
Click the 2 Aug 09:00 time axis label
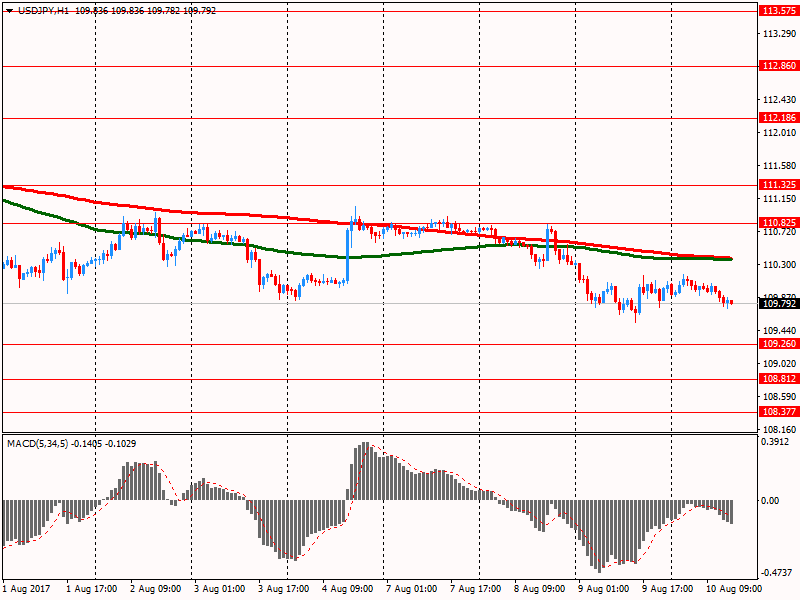(156, 589)
